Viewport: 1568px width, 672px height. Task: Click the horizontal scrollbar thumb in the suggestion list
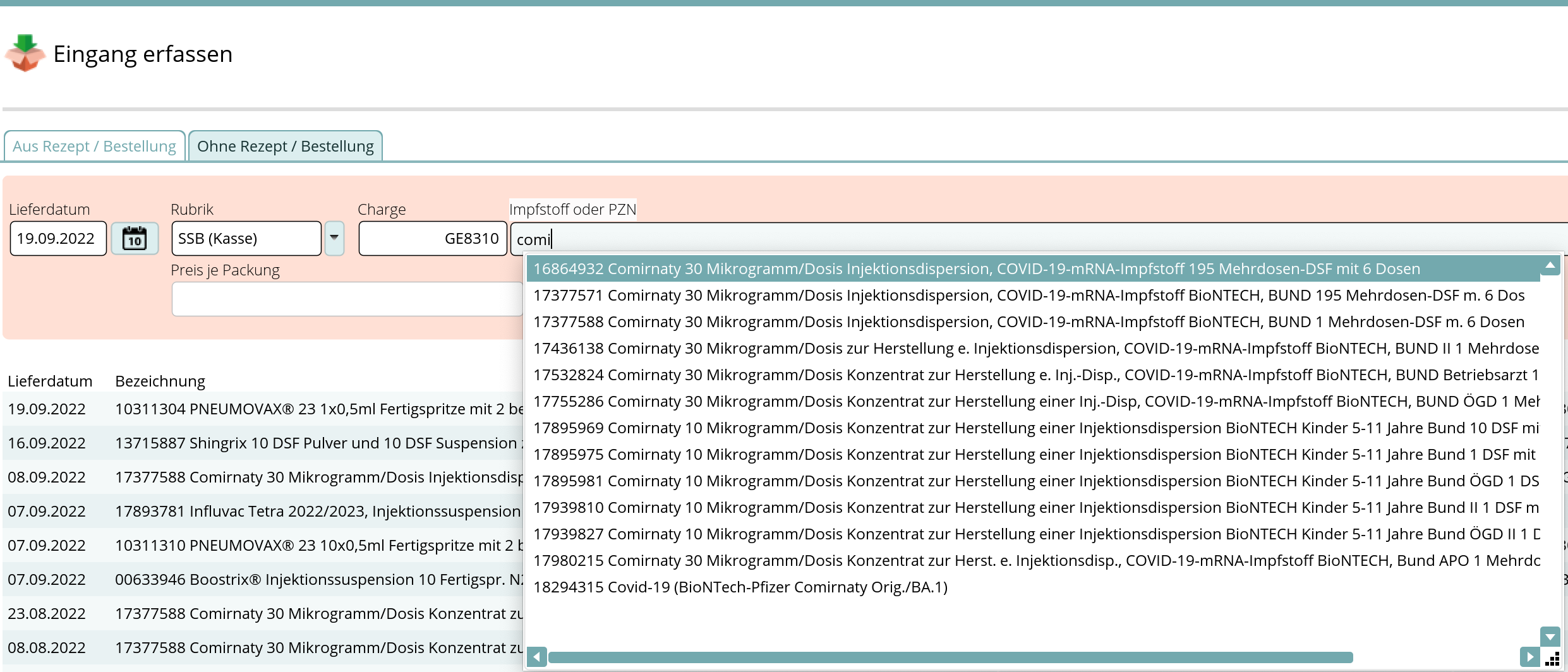pos(951,657)
